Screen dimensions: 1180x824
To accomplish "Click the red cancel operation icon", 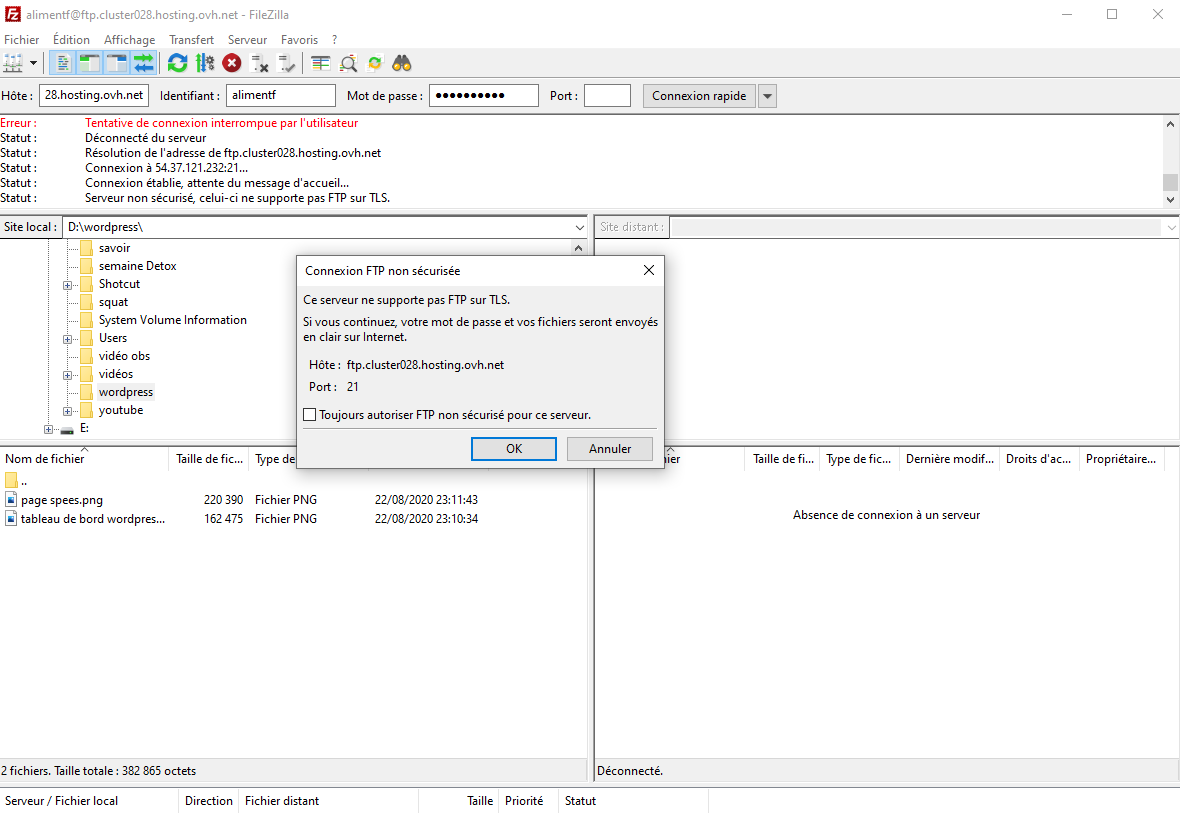I will tap(232, 63).
